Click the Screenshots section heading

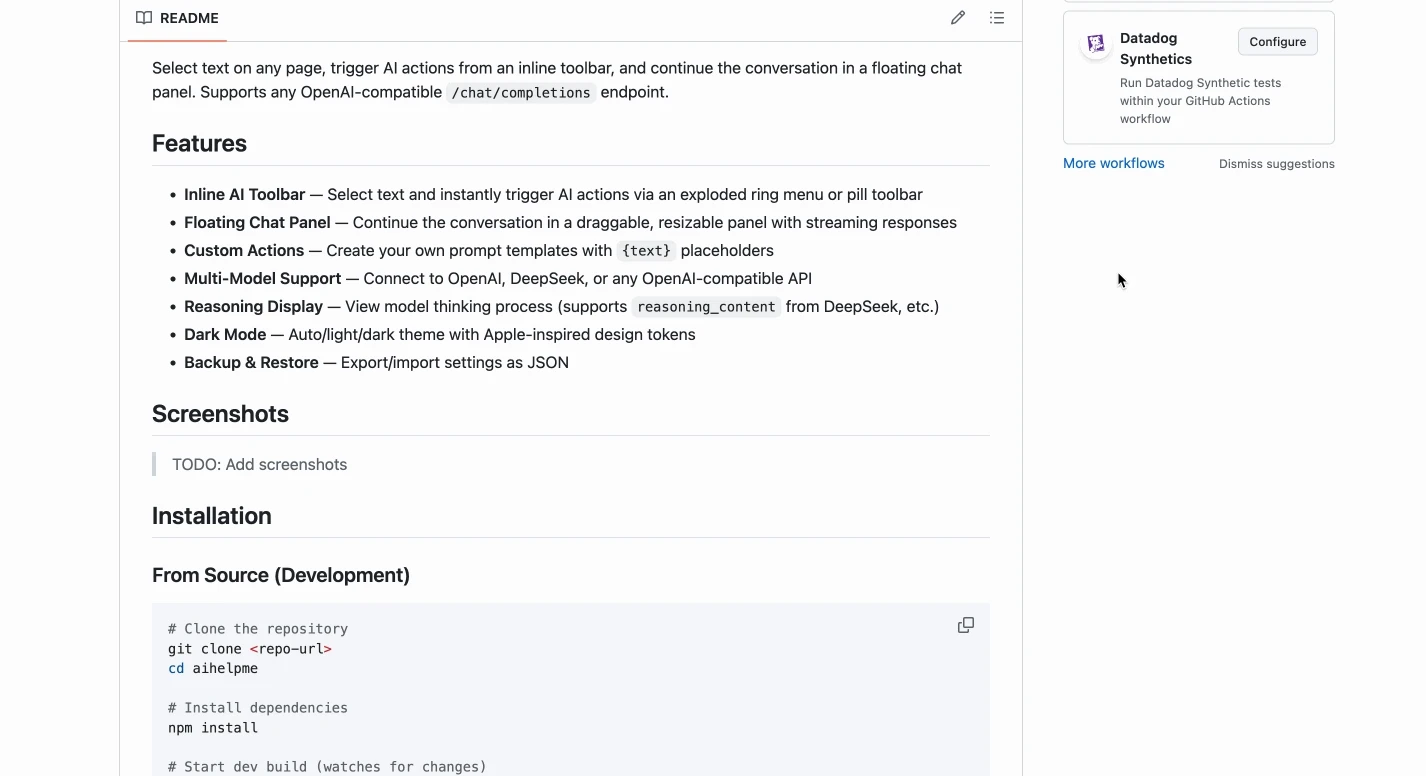tap(220, 414)
